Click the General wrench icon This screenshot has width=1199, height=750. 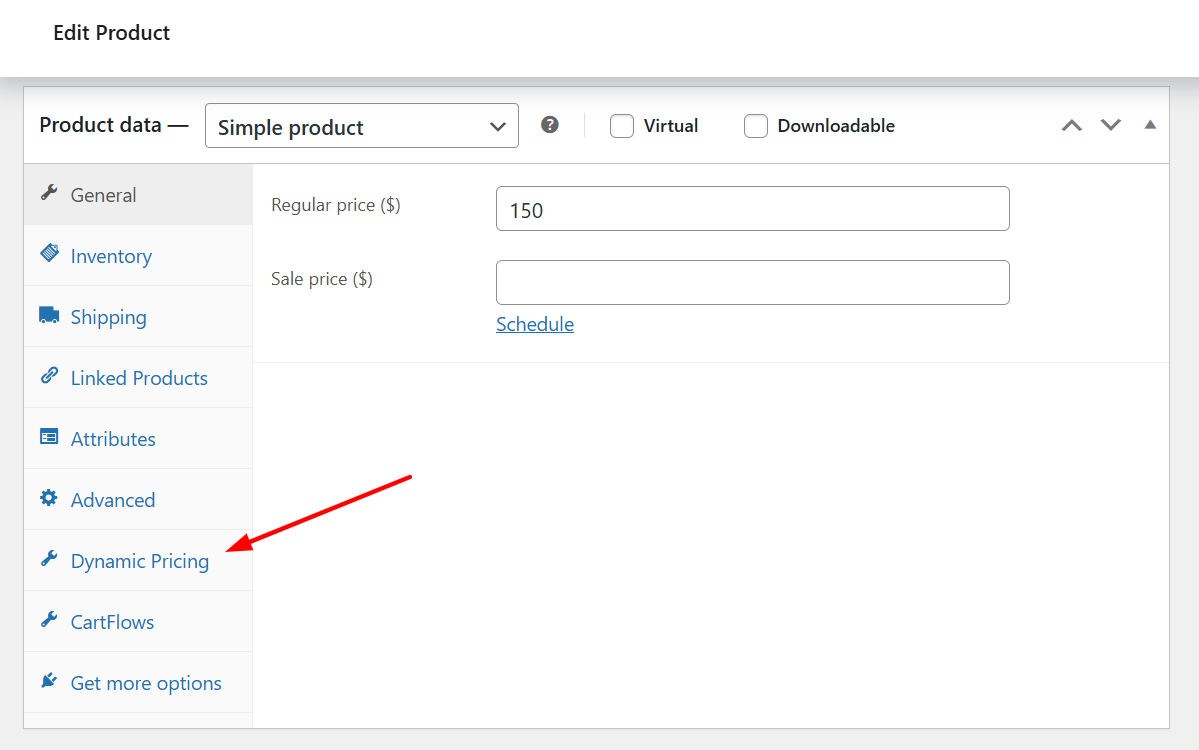pos(48,193)
